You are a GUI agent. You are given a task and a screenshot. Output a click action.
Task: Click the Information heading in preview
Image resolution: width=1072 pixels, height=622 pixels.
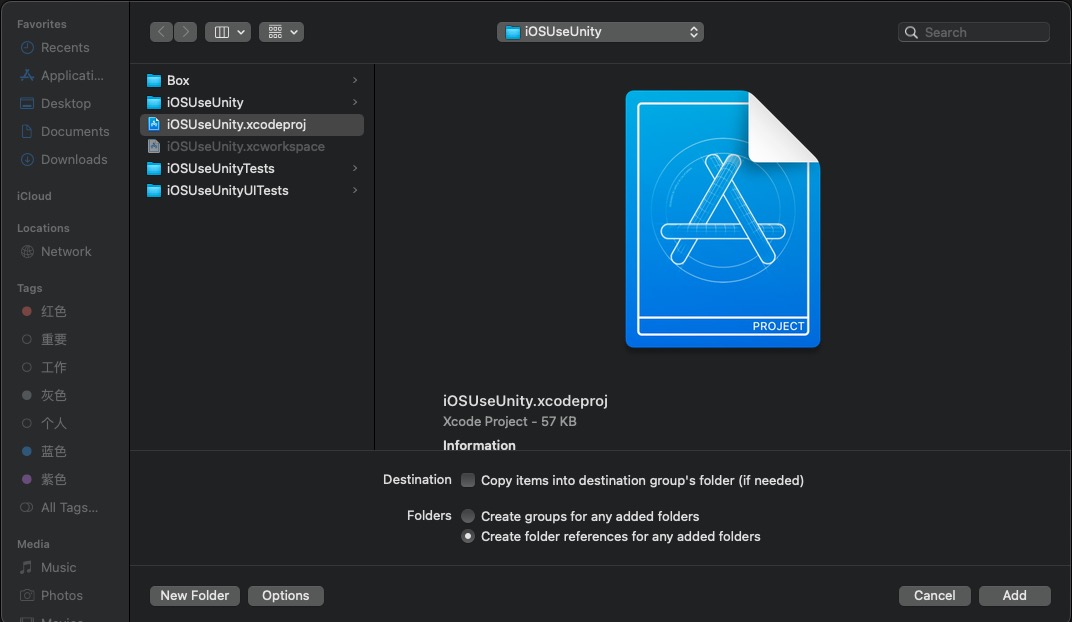point(479,445)
